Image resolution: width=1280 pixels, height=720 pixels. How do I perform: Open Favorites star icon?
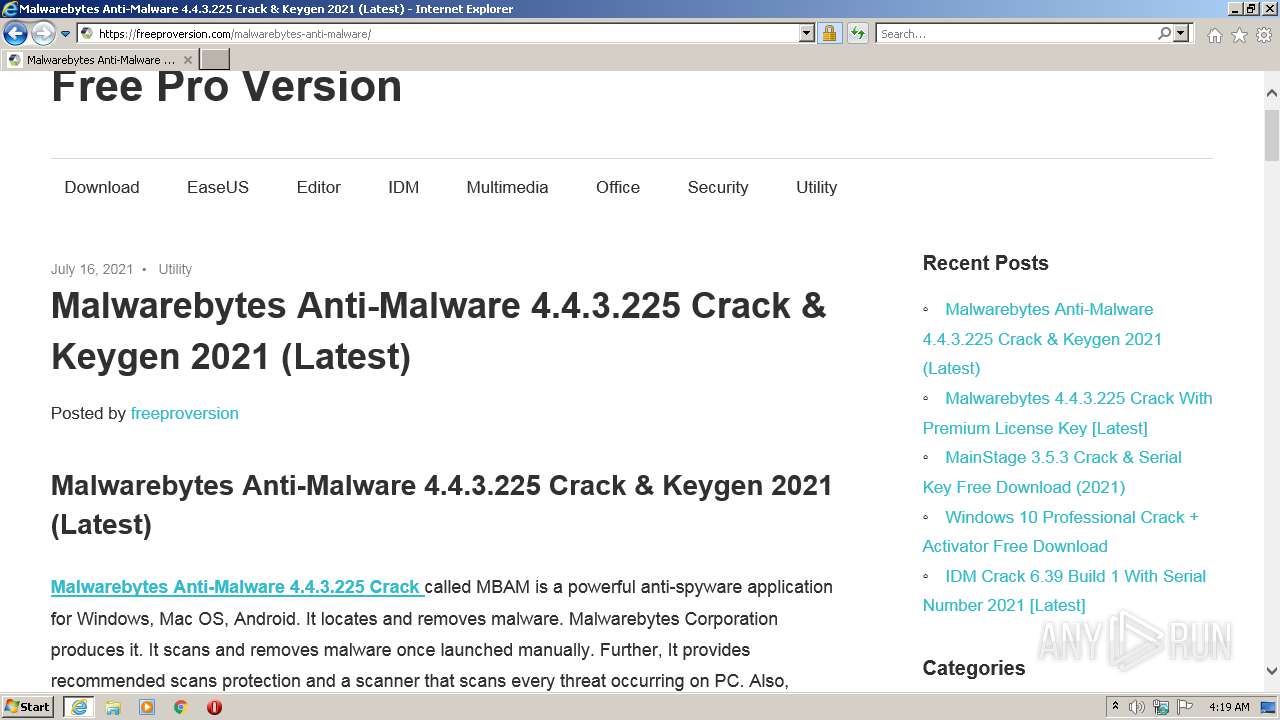pyautogui.click(x=1239, y=35)
